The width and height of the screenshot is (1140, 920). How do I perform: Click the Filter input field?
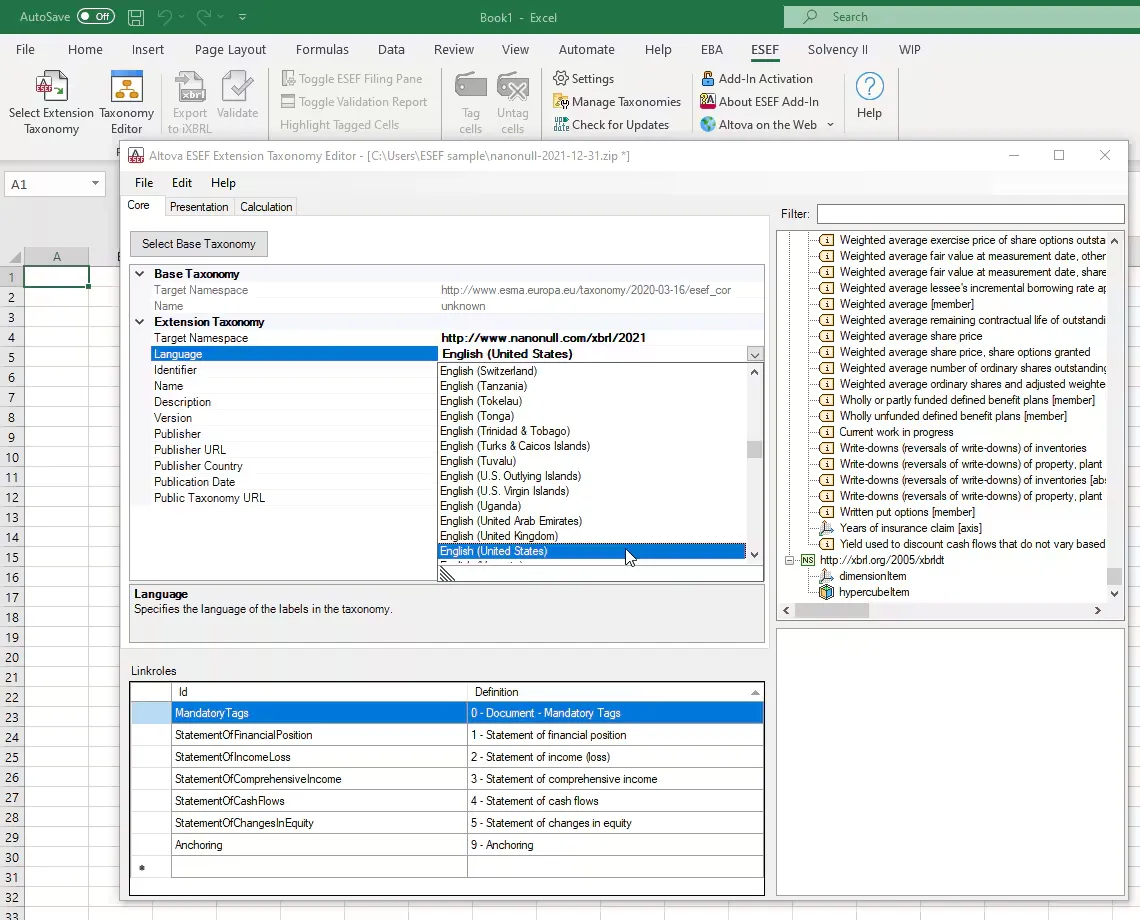971,214
